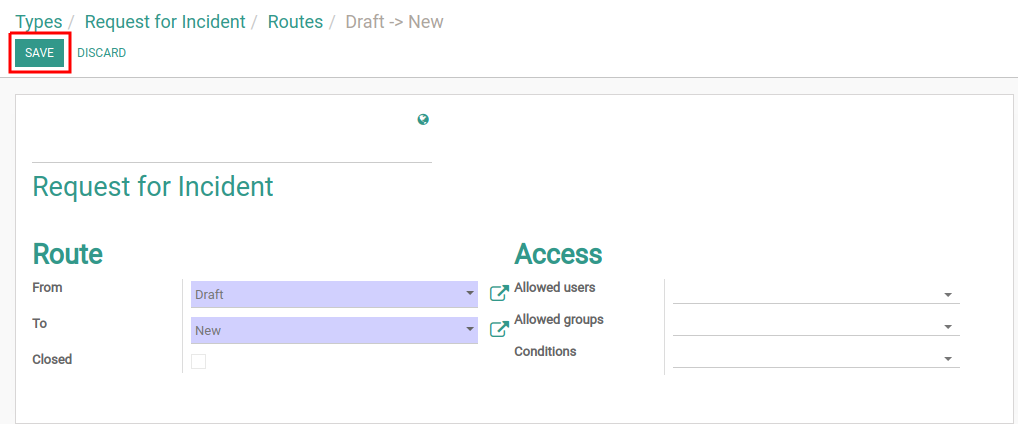The image size is (1018, 424).
Task: Navigate to Routes breadcrumb
Action: [295, 21]
